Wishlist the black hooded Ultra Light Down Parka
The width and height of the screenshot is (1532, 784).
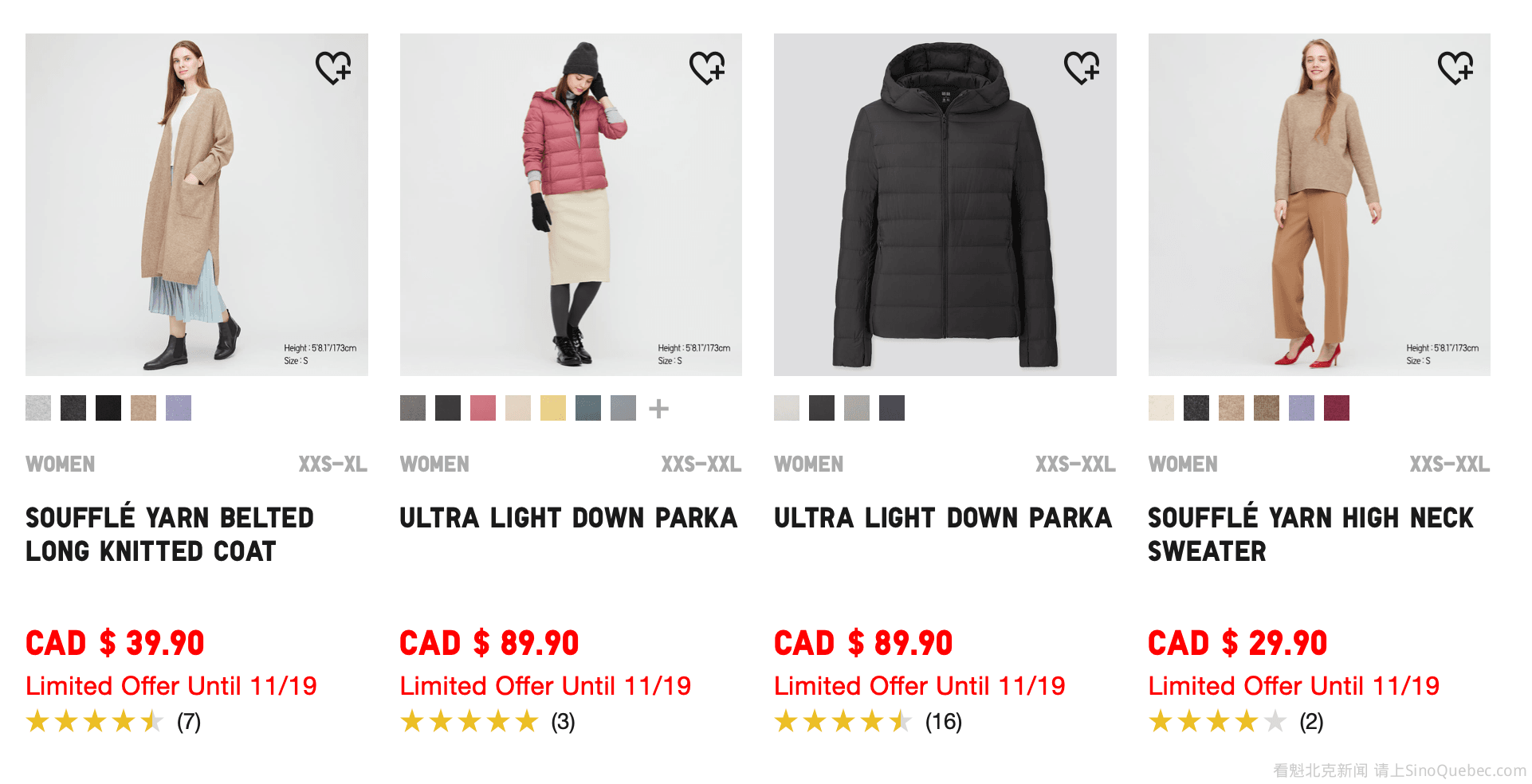click(x=1082, y=68)
